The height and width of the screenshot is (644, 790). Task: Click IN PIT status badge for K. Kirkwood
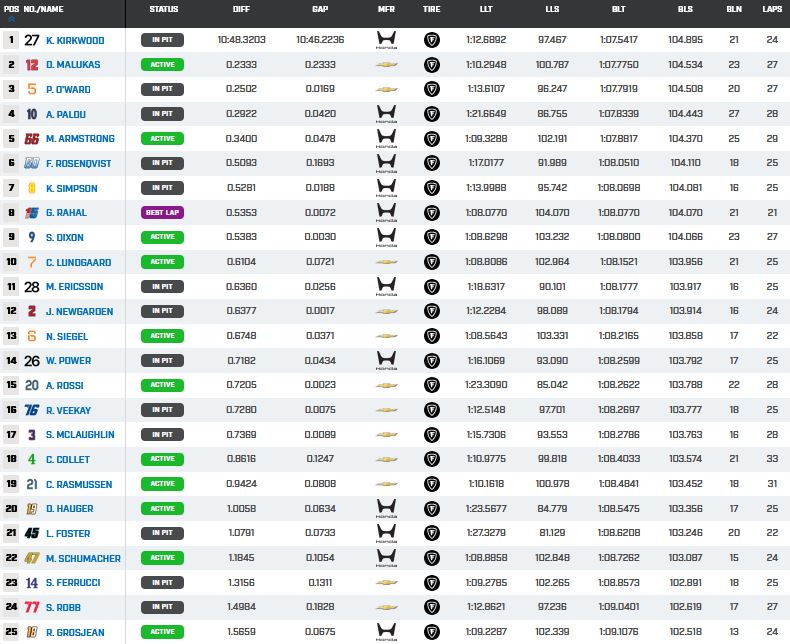(162, 40)
